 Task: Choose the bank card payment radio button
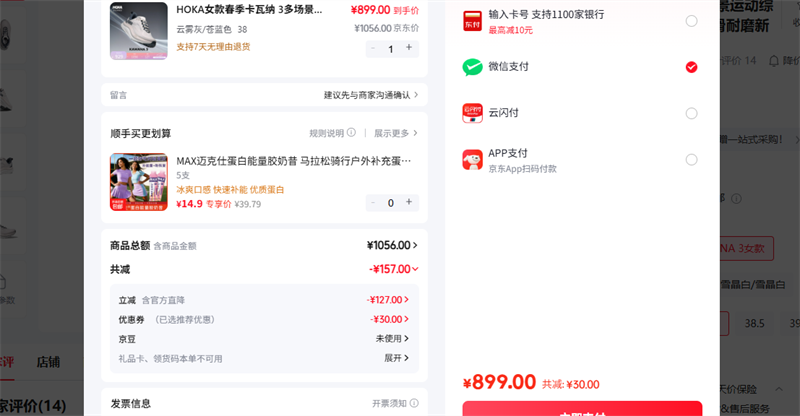tap(691, 21)
